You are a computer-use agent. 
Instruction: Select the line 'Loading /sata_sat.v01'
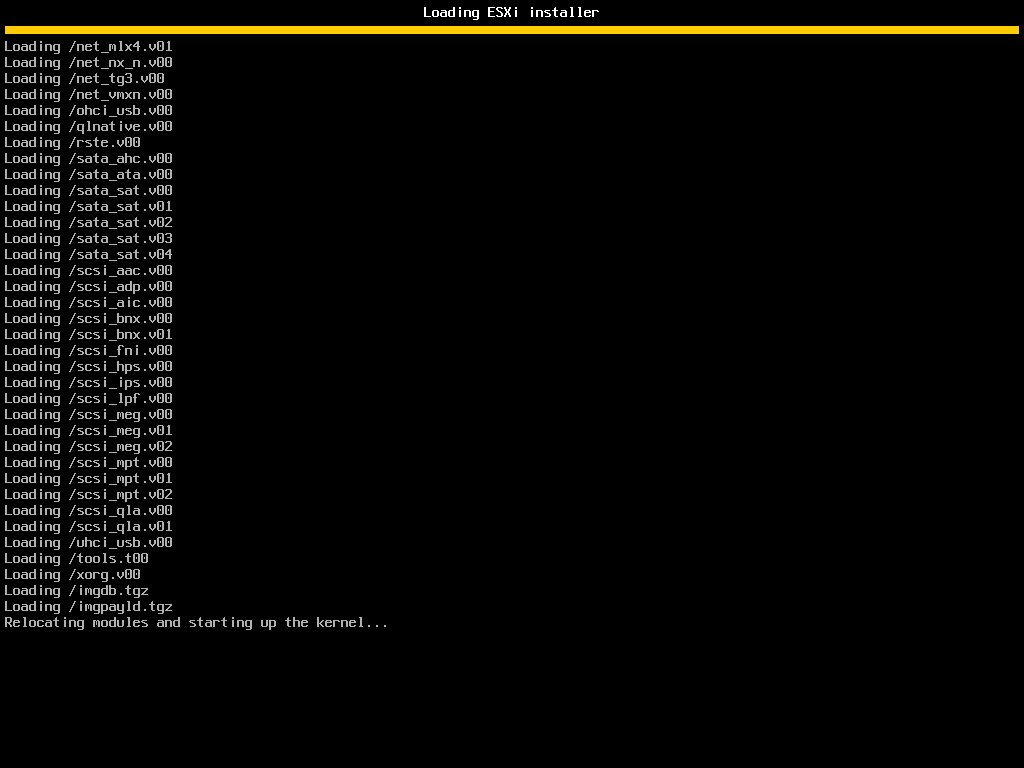click(88, 206)
